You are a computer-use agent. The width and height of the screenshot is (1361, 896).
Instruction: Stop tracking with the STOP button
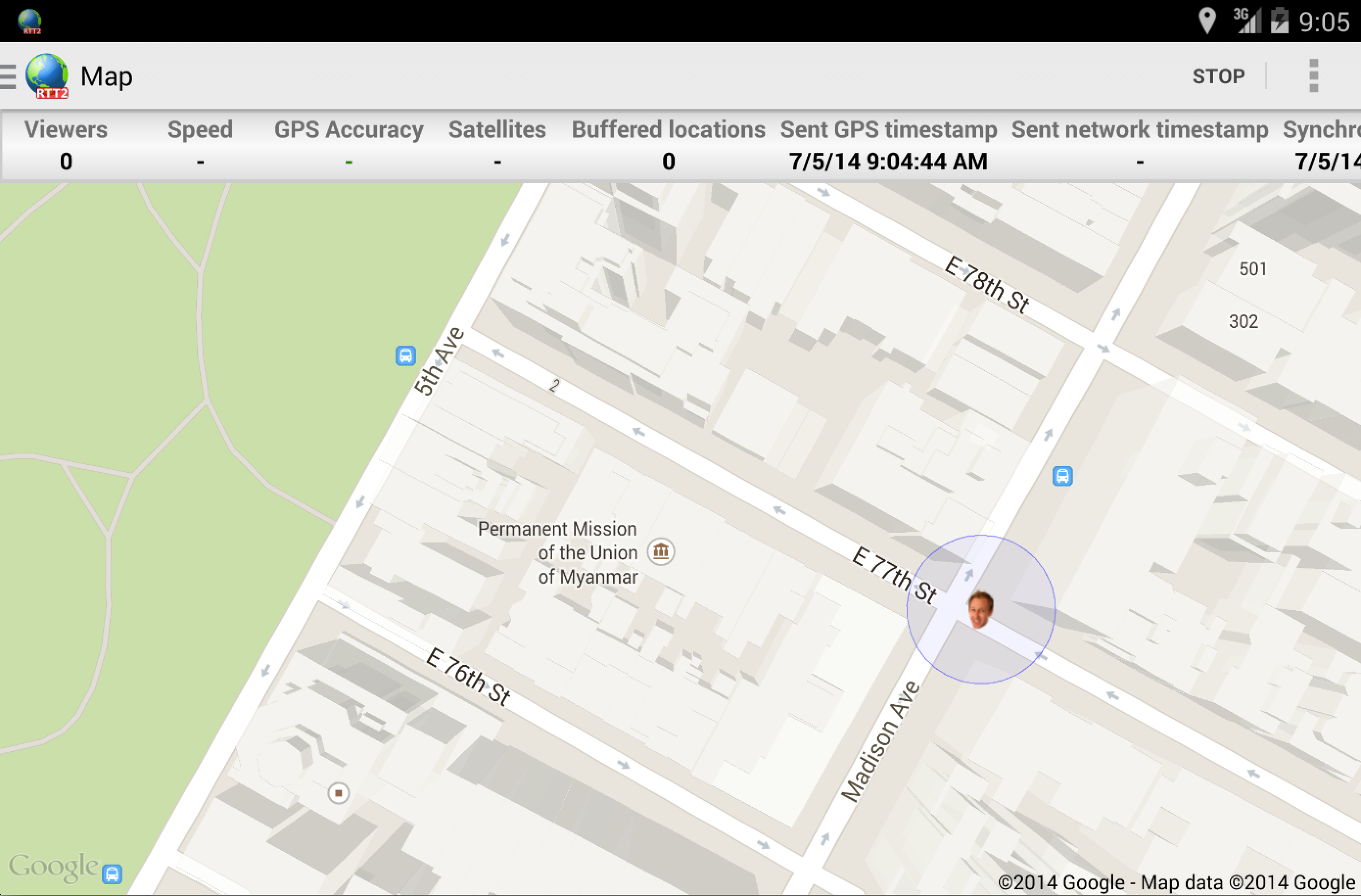[1218, 76]
